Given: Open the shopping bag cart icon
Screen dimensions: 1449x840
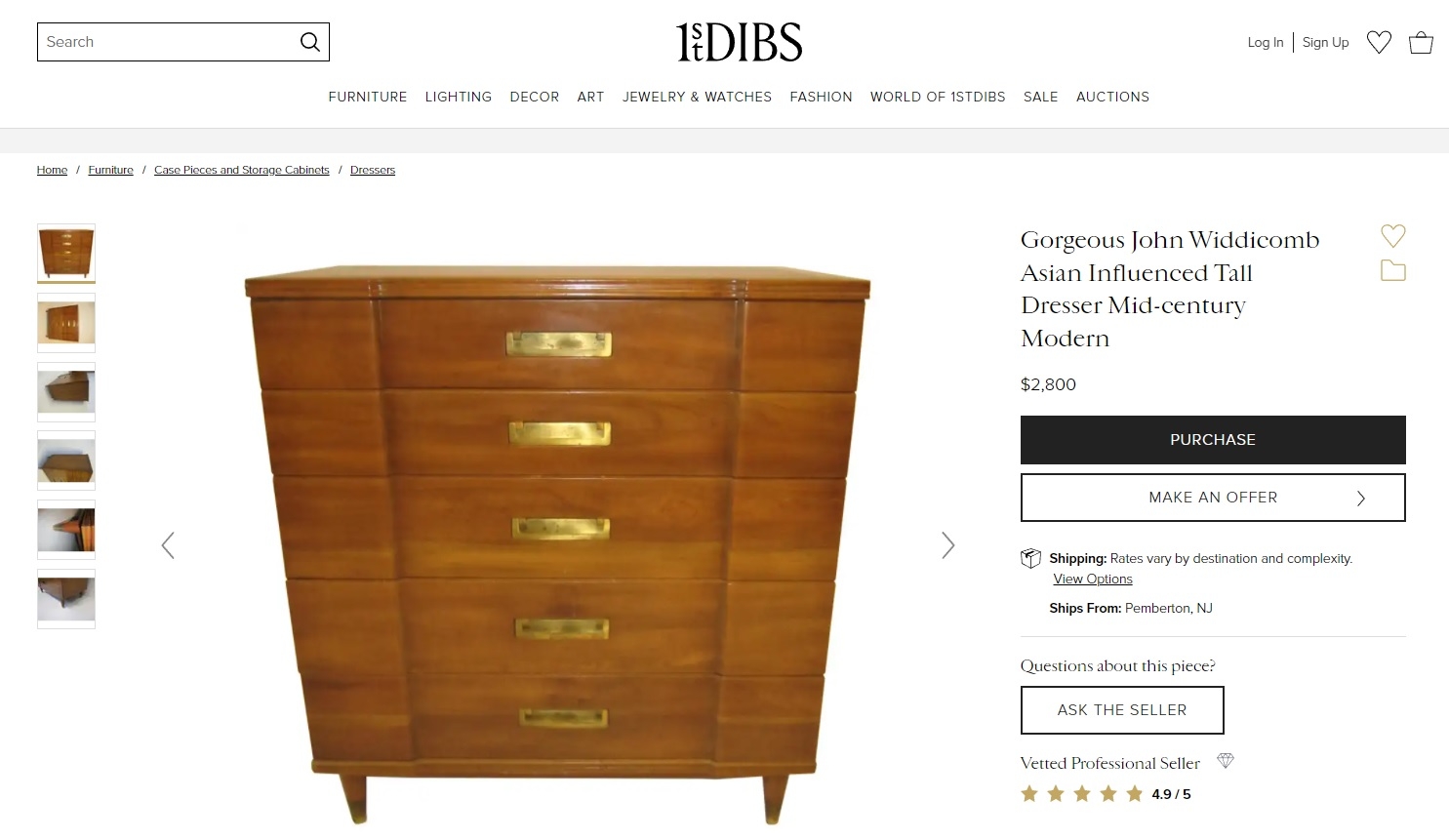Looking at the screenshot, I should [x=1421, y=42].
